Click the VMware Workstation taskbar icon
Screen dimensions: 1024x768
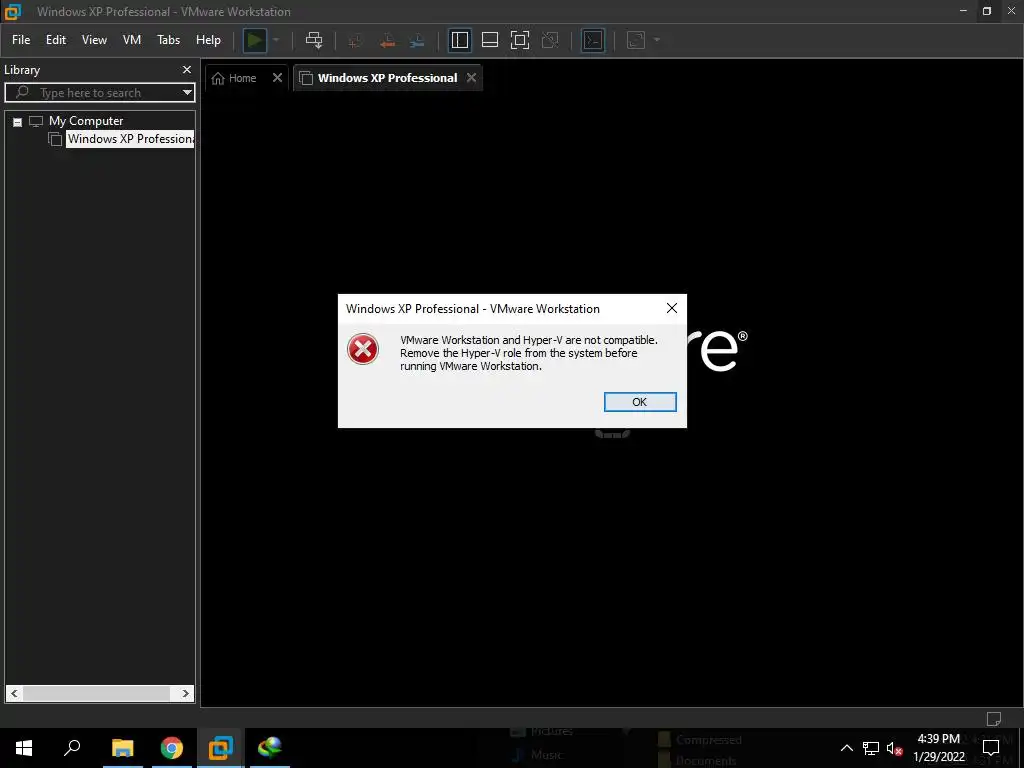coord(221,748)
